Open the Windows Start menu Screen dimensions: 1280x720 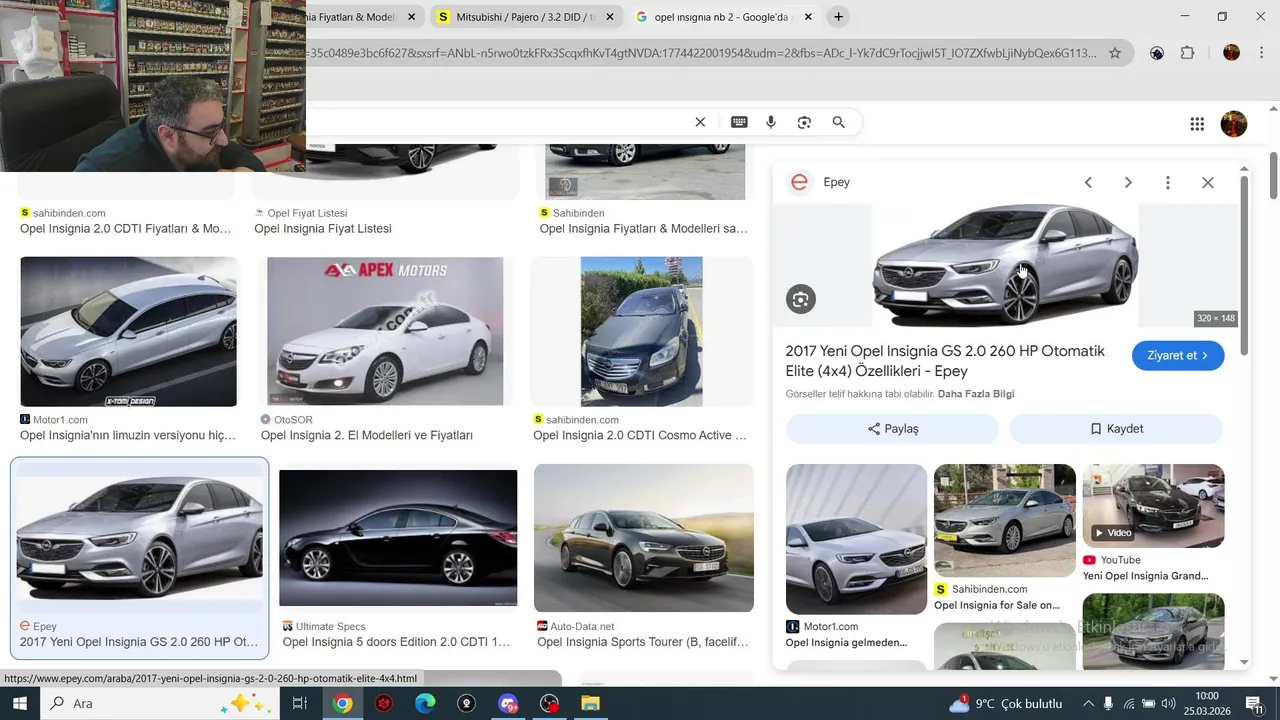pos(20,704)
